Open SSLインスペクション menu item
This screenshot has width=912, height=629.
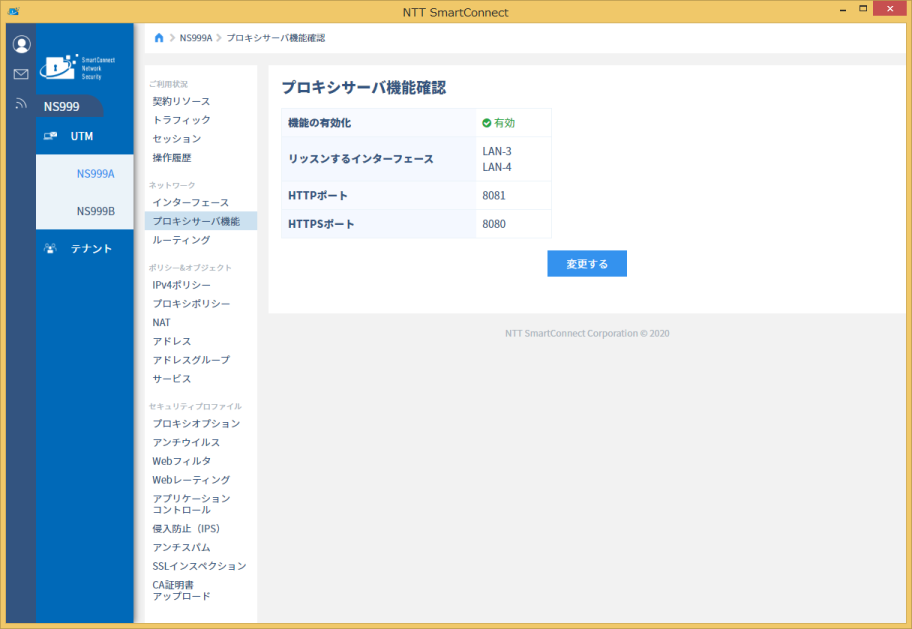201,566
